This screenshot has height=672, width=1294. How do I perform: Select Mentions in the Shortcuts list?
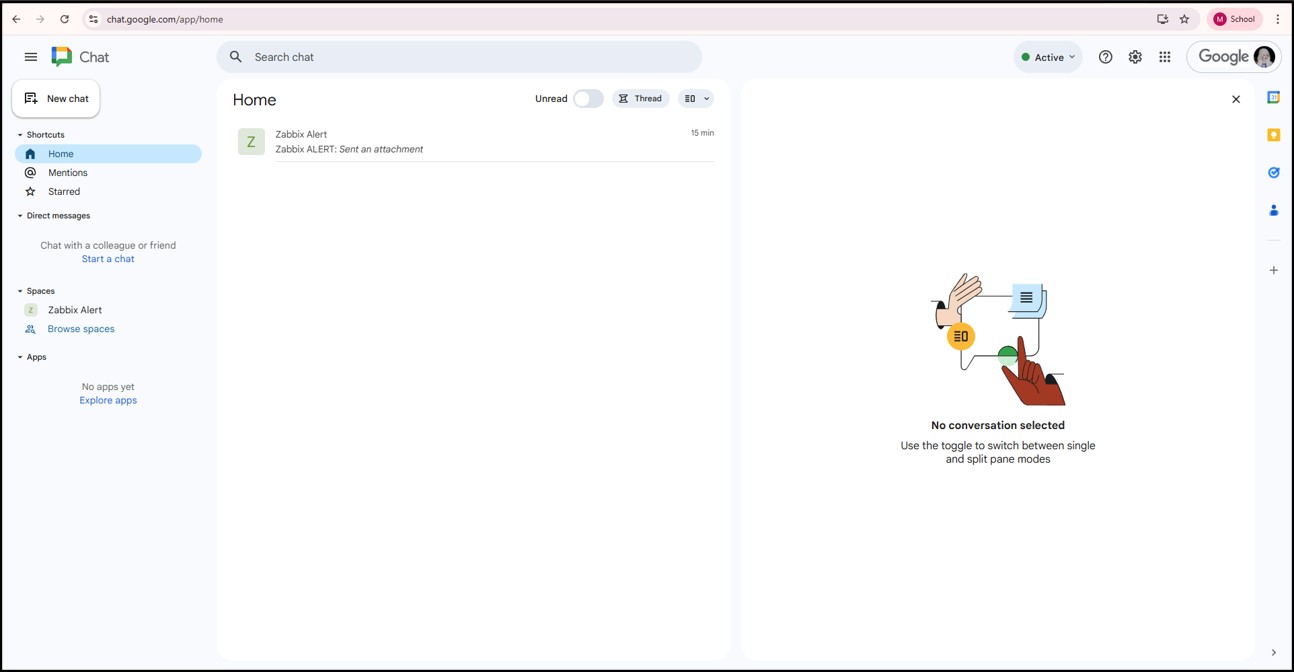68,173
